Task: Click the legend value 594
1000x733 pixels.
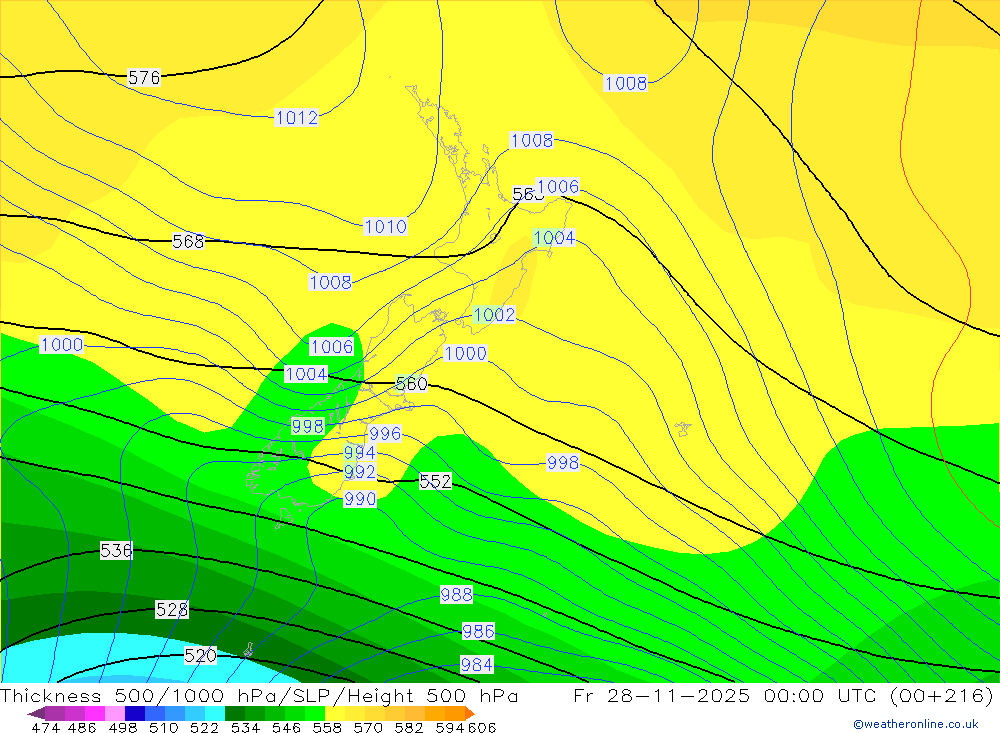Action: tap(450, 727)
